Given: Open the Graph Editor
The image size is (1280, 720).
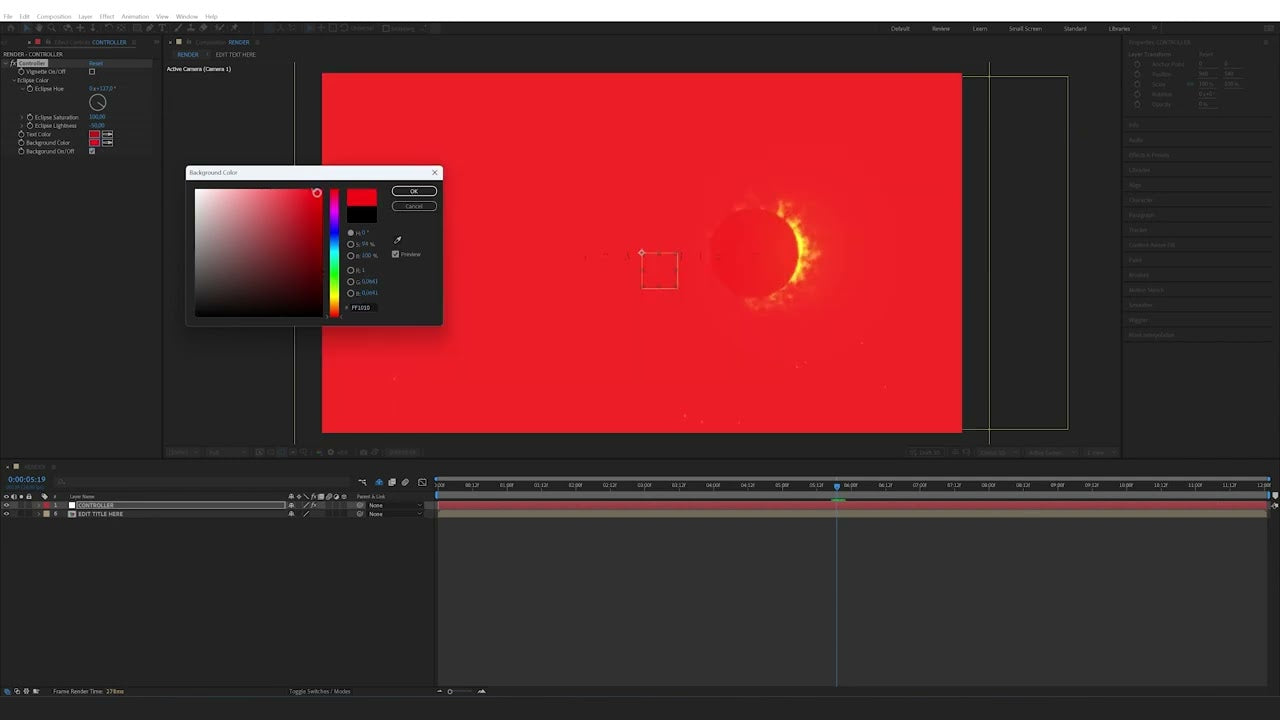Looking at the screenshot, I should [422, 482].
